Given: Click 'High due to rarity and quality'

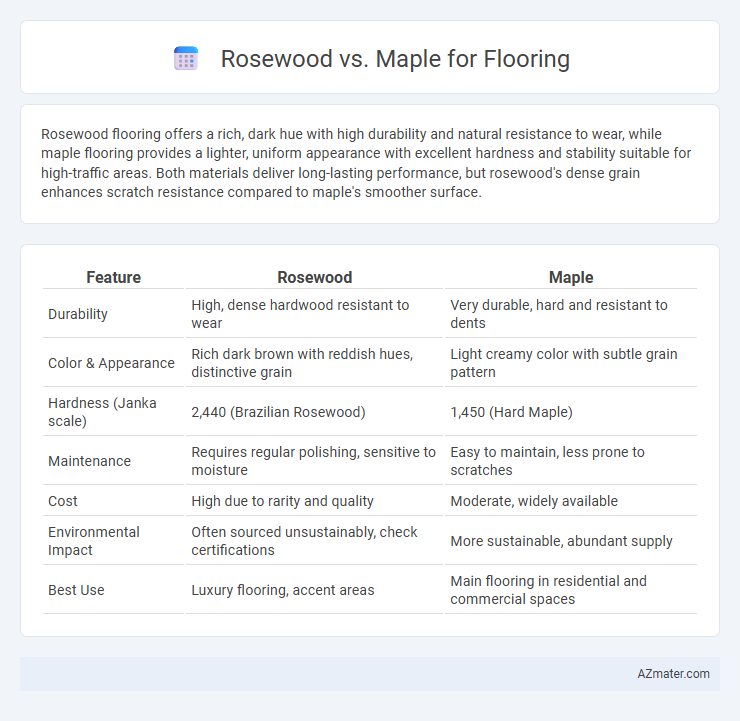Looking at the screenshot, I should coord(282,501).
